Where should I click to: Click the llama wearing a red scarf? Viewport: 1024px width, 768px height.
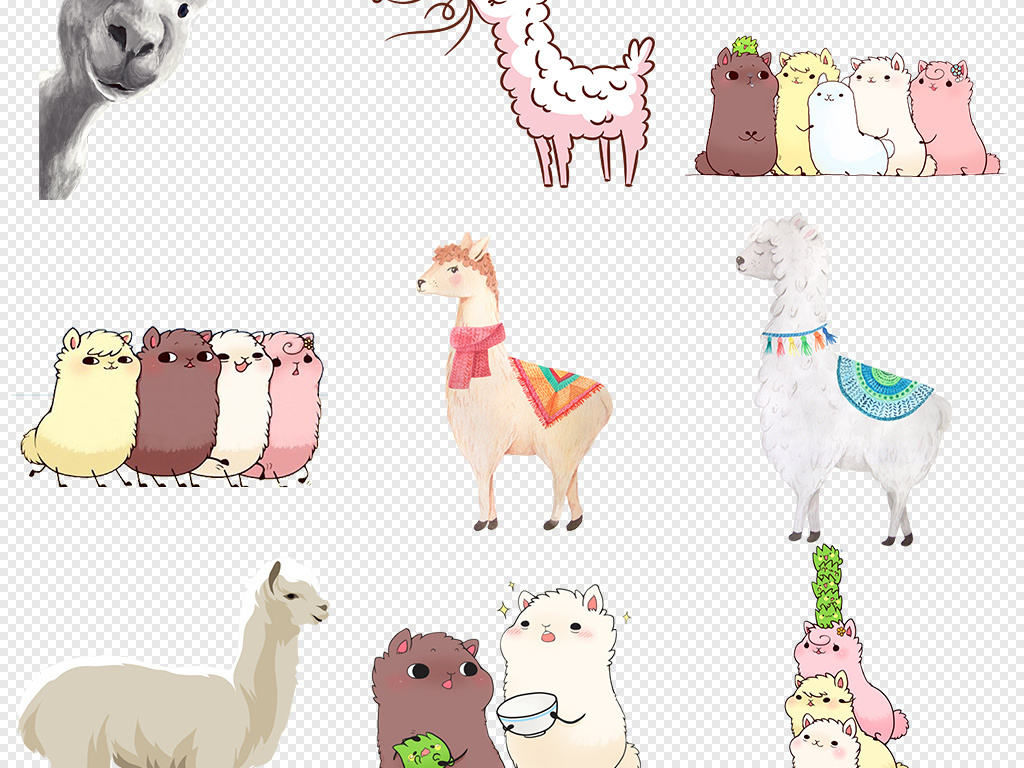pyautogui.click(x=515, y=381)
